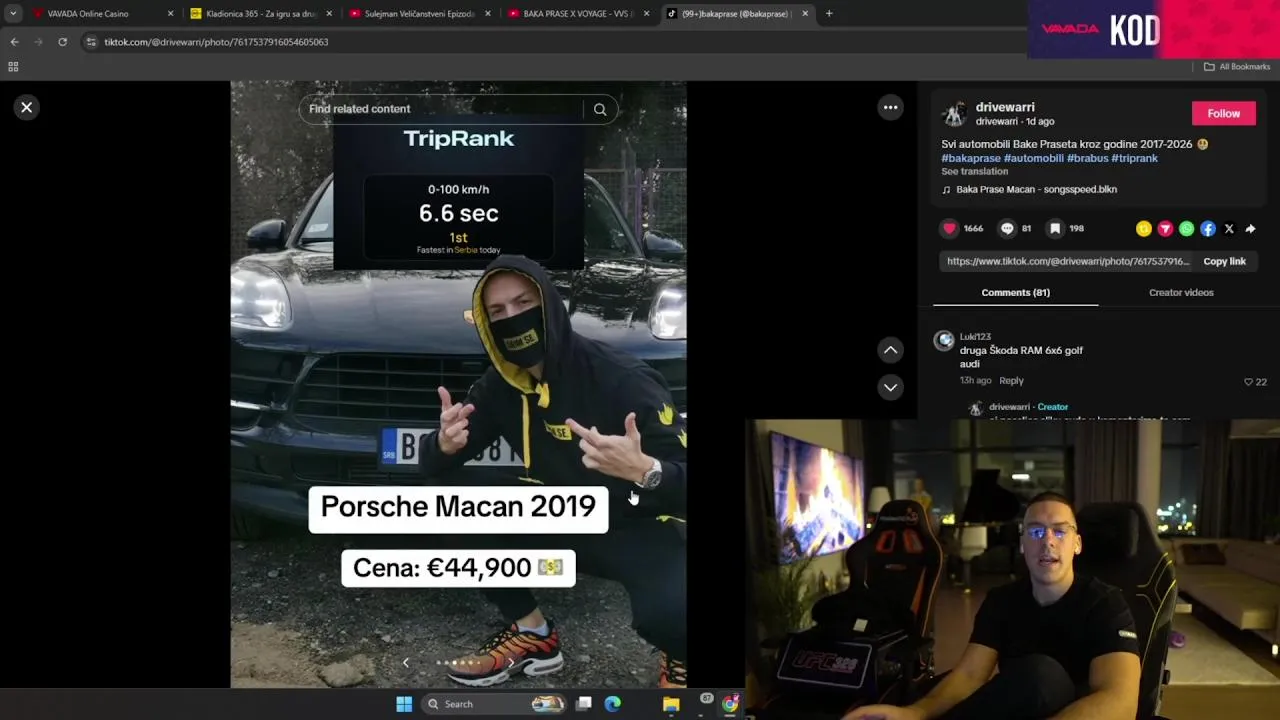Open the All Bookmarks folder
This screenshot has width=1280, height=720.
(1237, 67)
